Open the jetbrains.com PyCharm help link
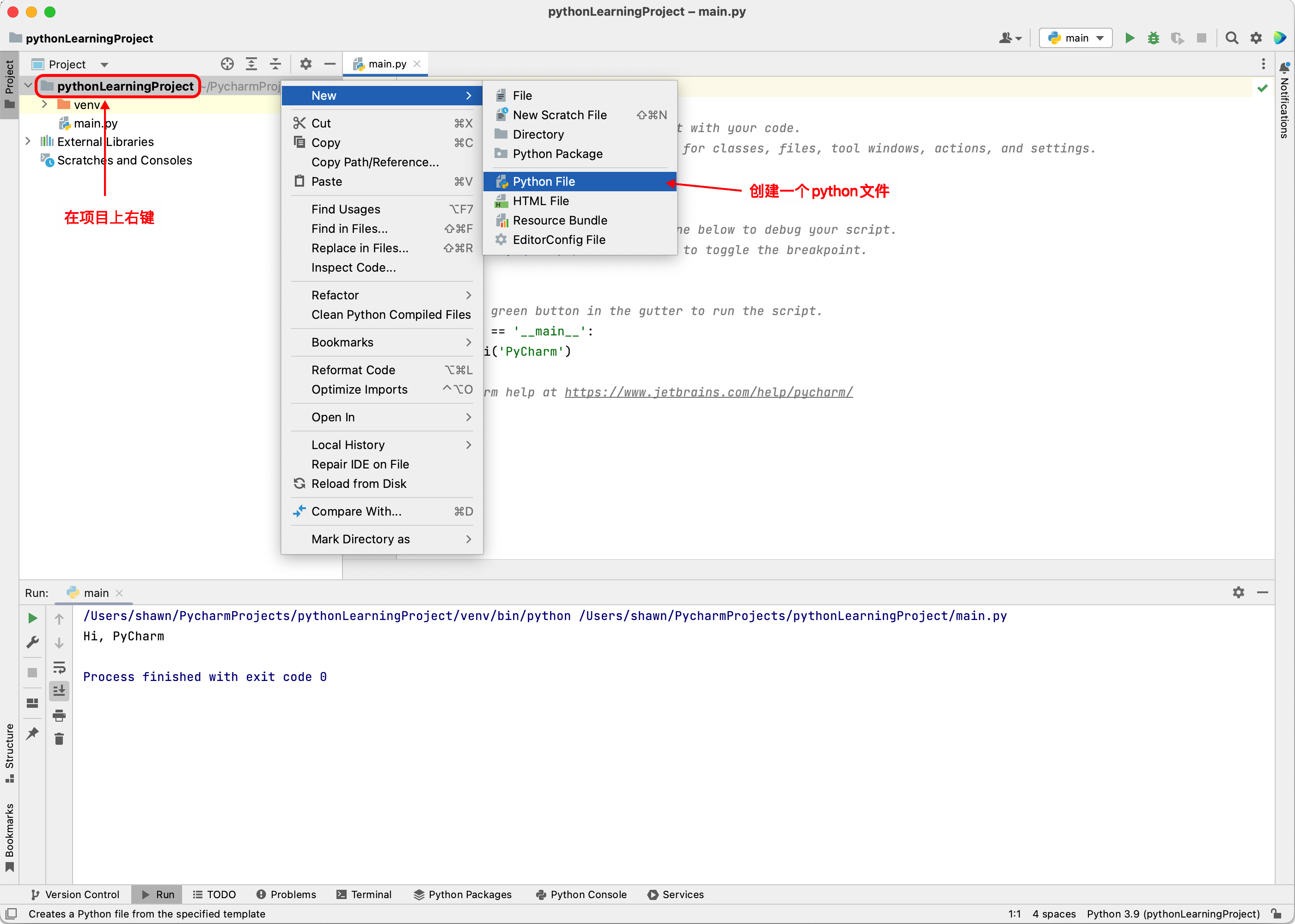This screenshot has width=1295, height=924. tap(708, 392)
